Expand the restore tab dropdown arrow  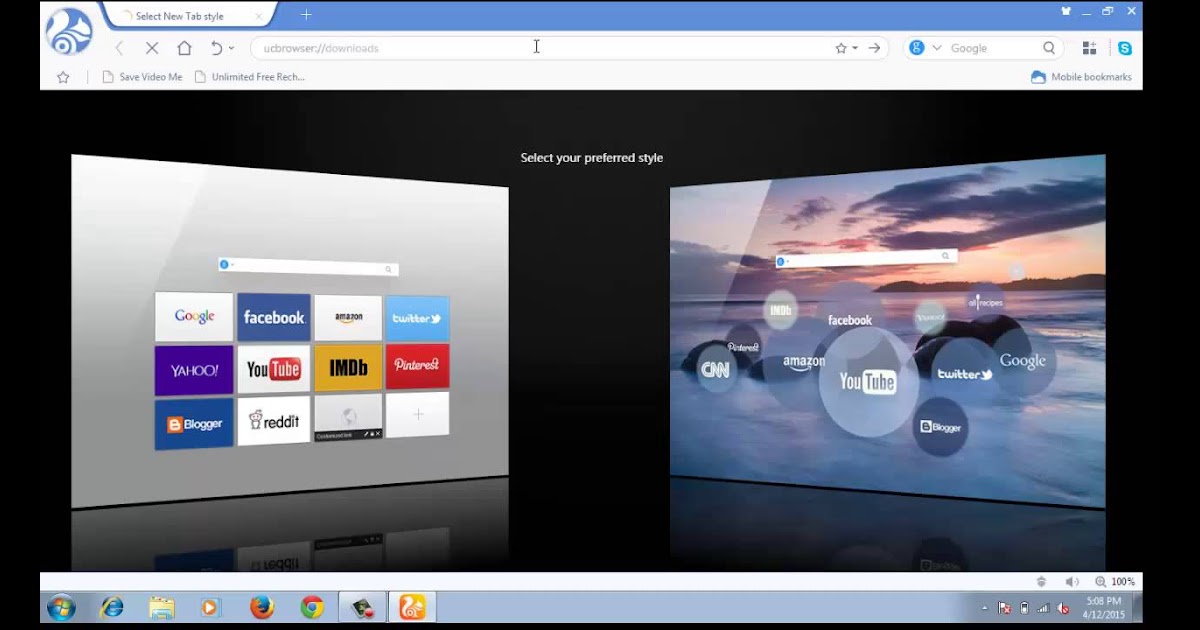click(231, 48)
